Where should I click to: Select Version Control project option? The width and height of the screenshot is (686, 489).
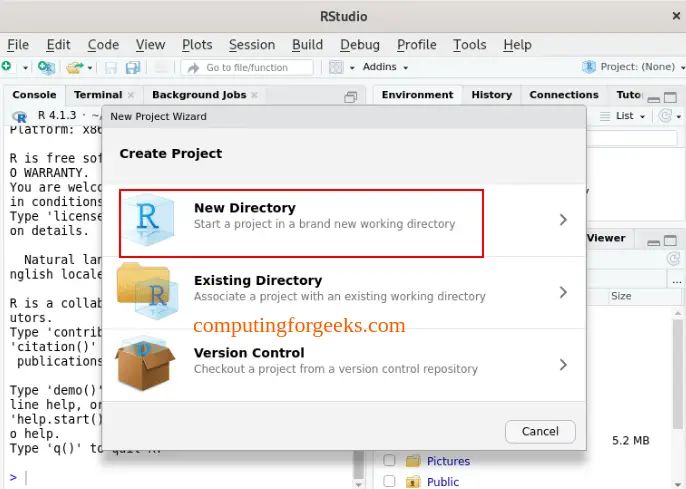click(x=343, y=365)
